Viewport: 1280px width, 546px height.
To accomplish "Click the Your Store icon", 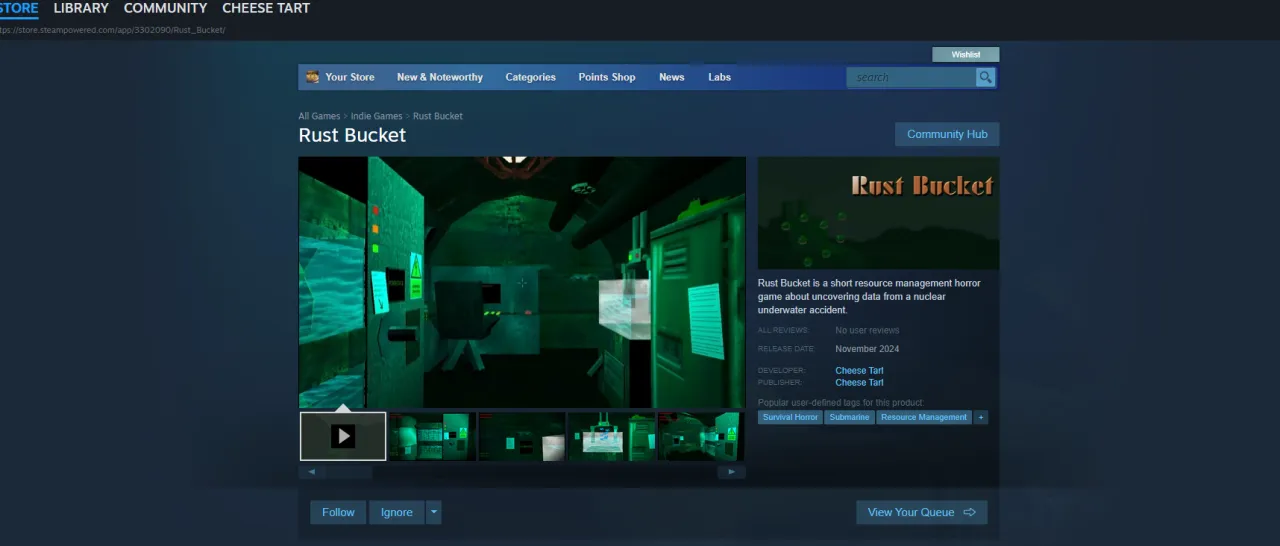I will pos(312,77).
